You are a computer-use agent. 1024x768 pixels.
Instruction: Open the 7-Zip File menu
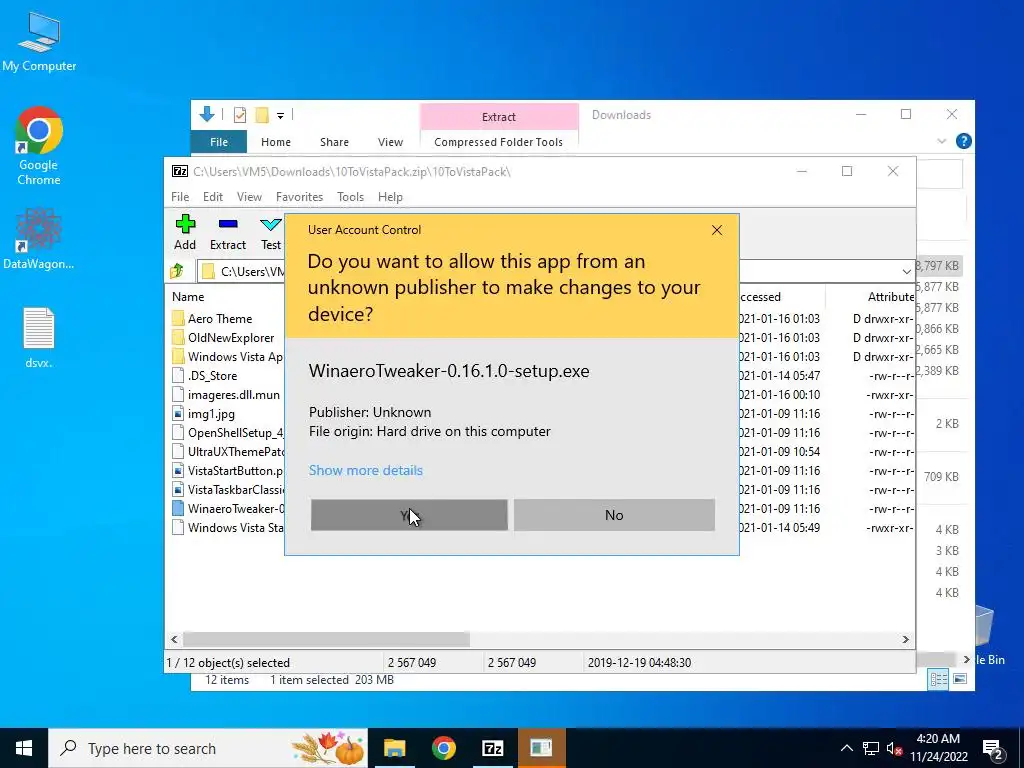coord(180,197)
